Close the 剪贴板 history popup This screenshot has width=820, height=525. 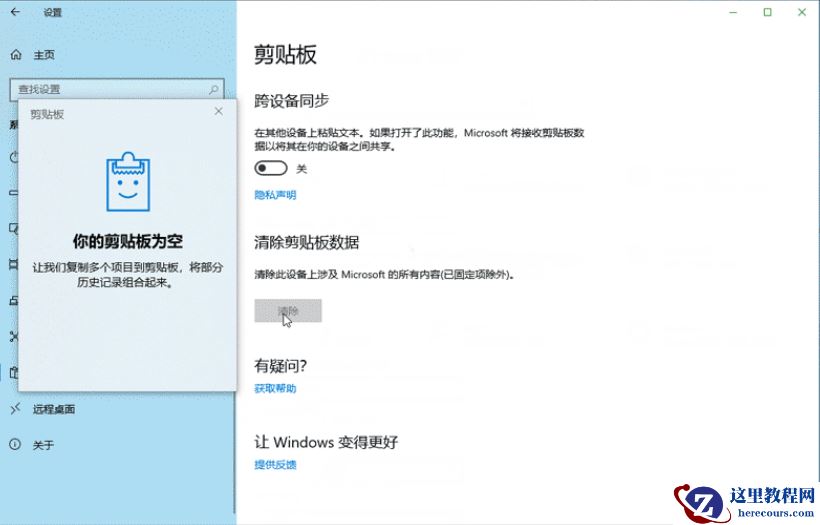pyautogui.click(x=219, y=111)
